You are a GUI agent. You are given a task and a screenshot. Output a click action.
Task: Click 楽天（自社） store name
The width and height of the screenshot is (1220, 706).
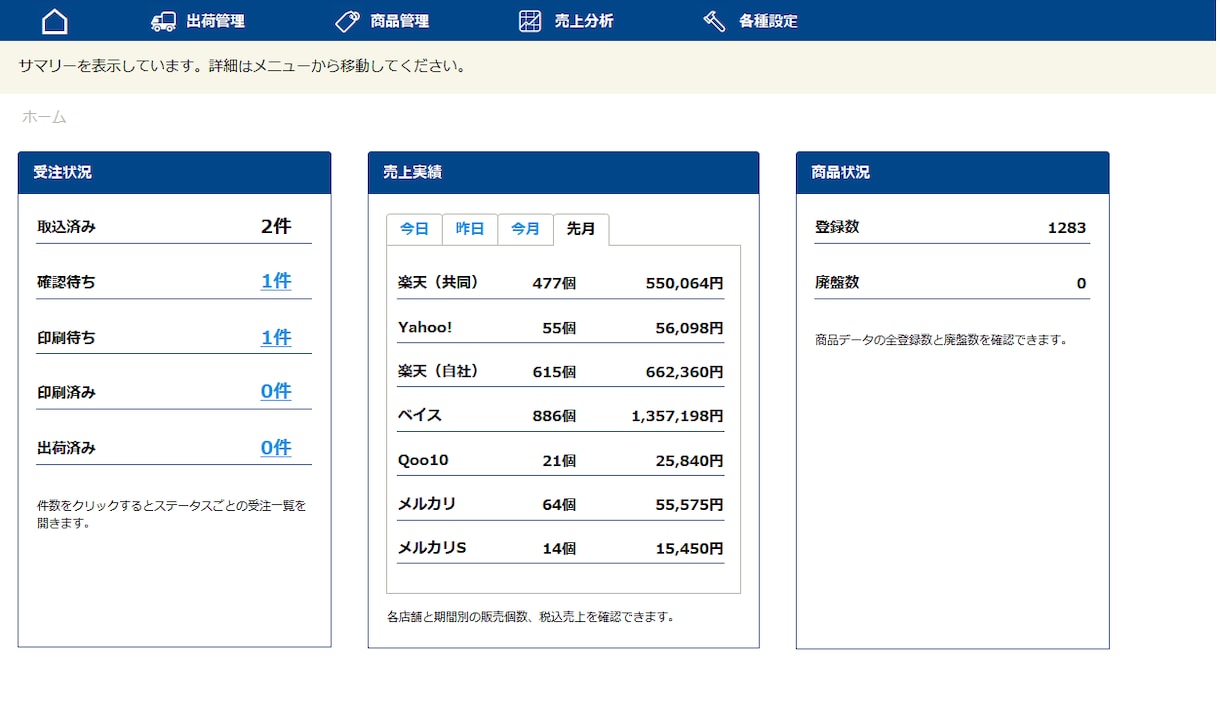tap(438, 371)
